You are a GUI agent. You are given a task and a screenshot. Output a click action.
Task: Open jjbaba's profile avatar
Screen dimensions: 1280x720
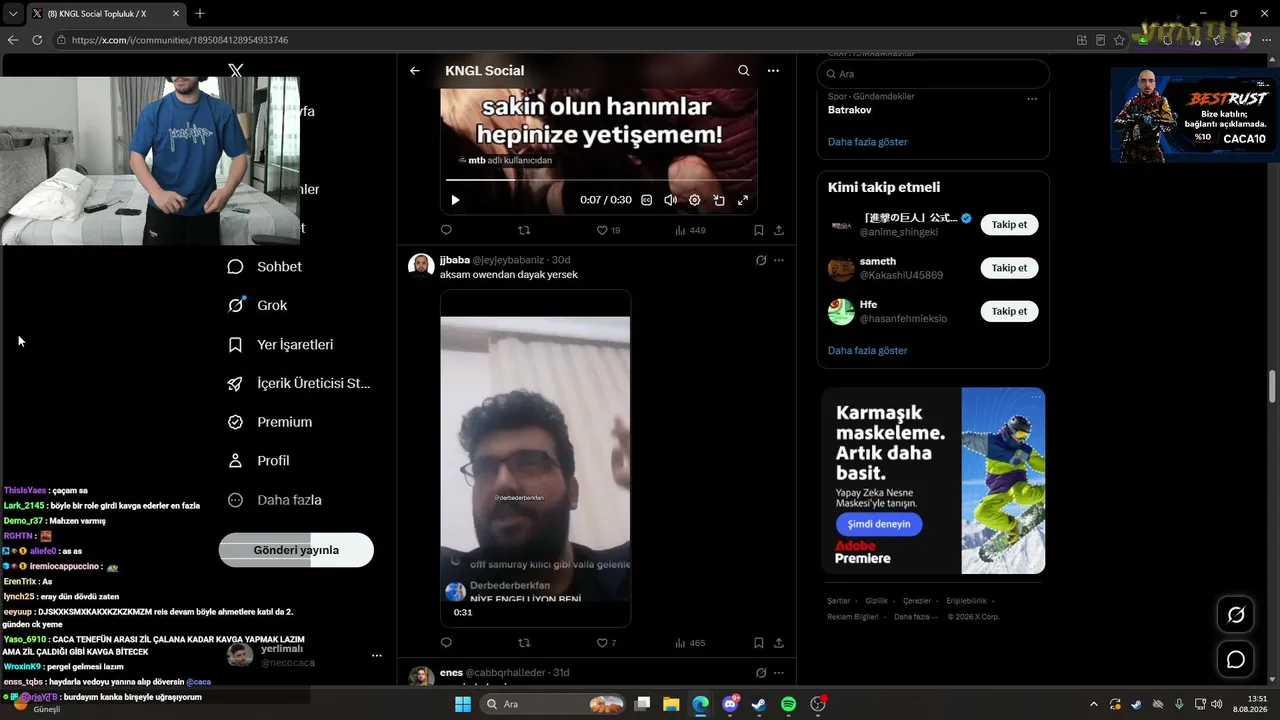421,265
